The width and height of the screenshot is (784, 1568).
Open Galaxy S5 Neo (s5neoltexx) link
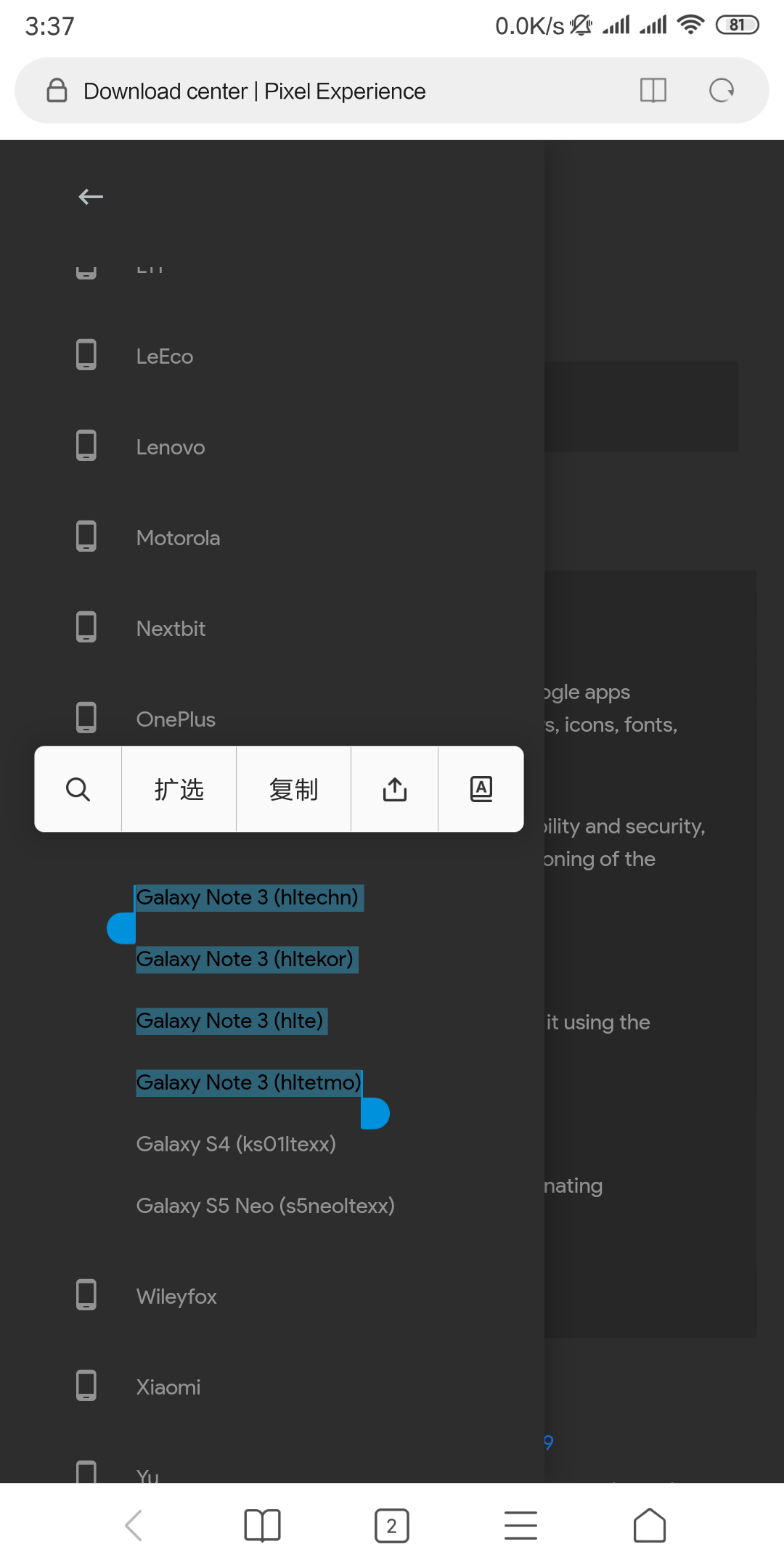pos(265,1206)
